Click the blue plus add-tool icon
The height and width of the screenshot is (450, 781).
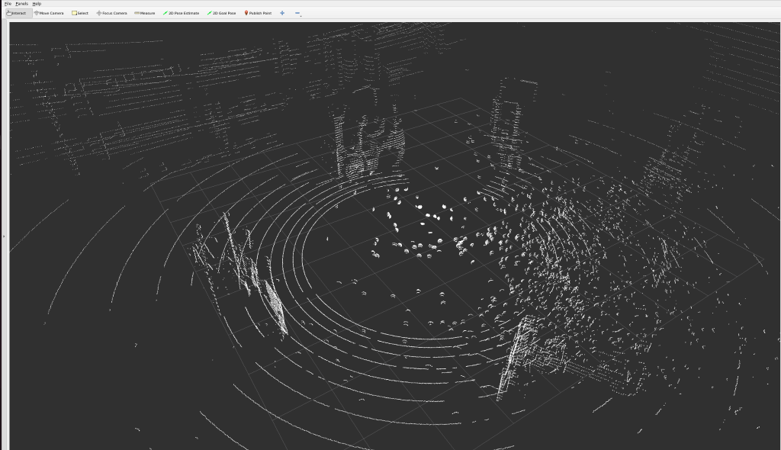[x=282, y=13]
